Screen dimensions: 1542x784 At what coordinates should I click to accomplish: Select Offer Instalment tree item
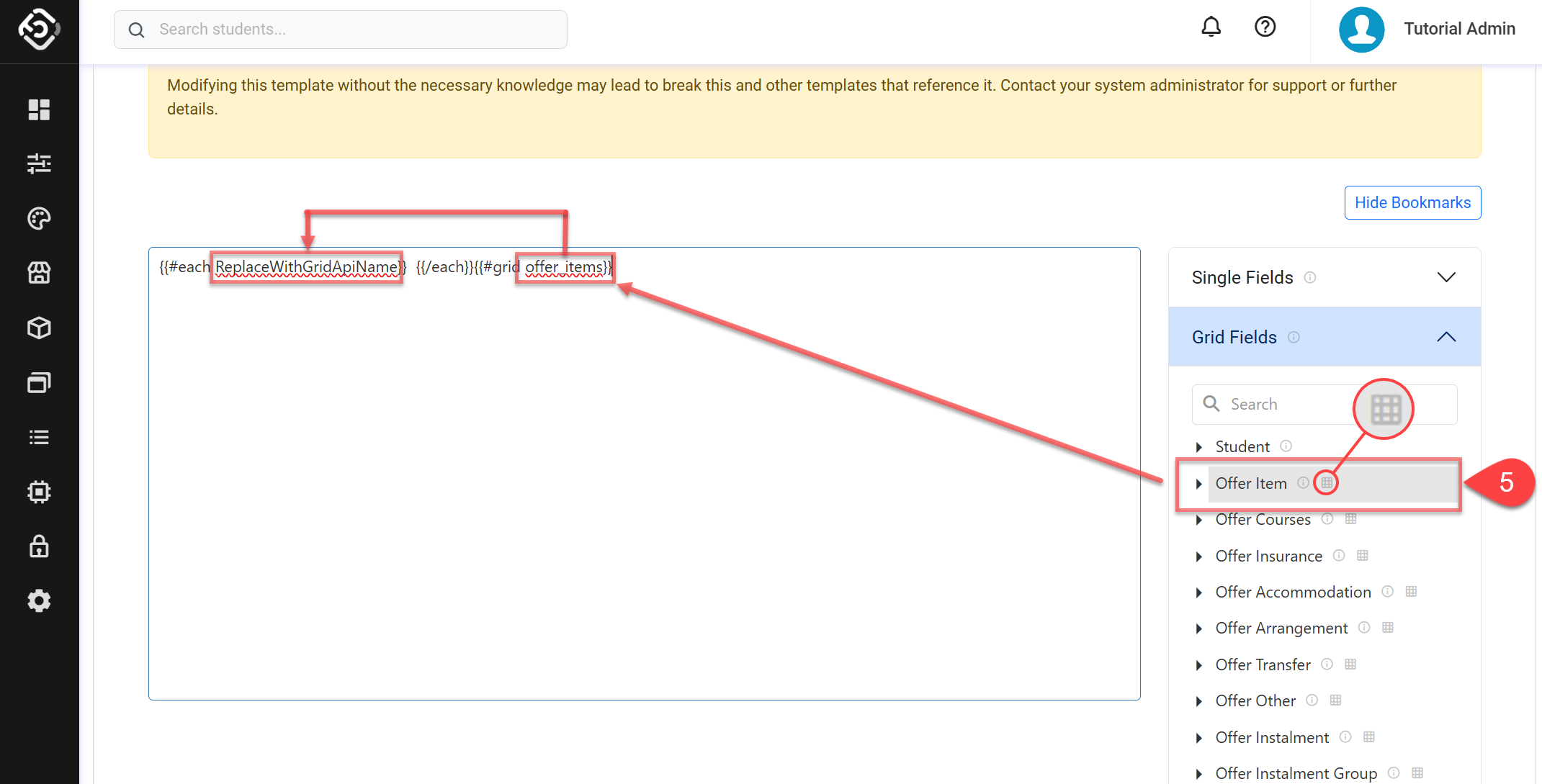[1272, 737]
